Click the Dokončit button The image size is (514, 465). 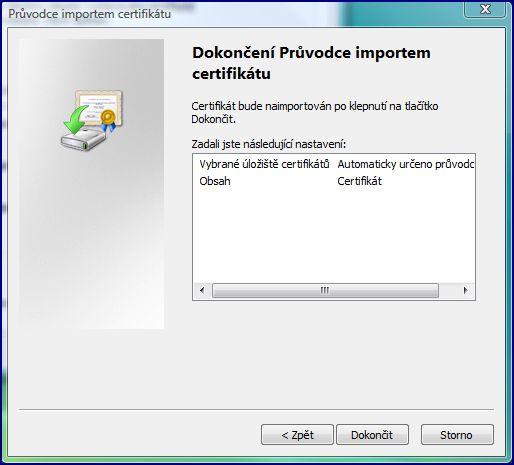[372, 435]
